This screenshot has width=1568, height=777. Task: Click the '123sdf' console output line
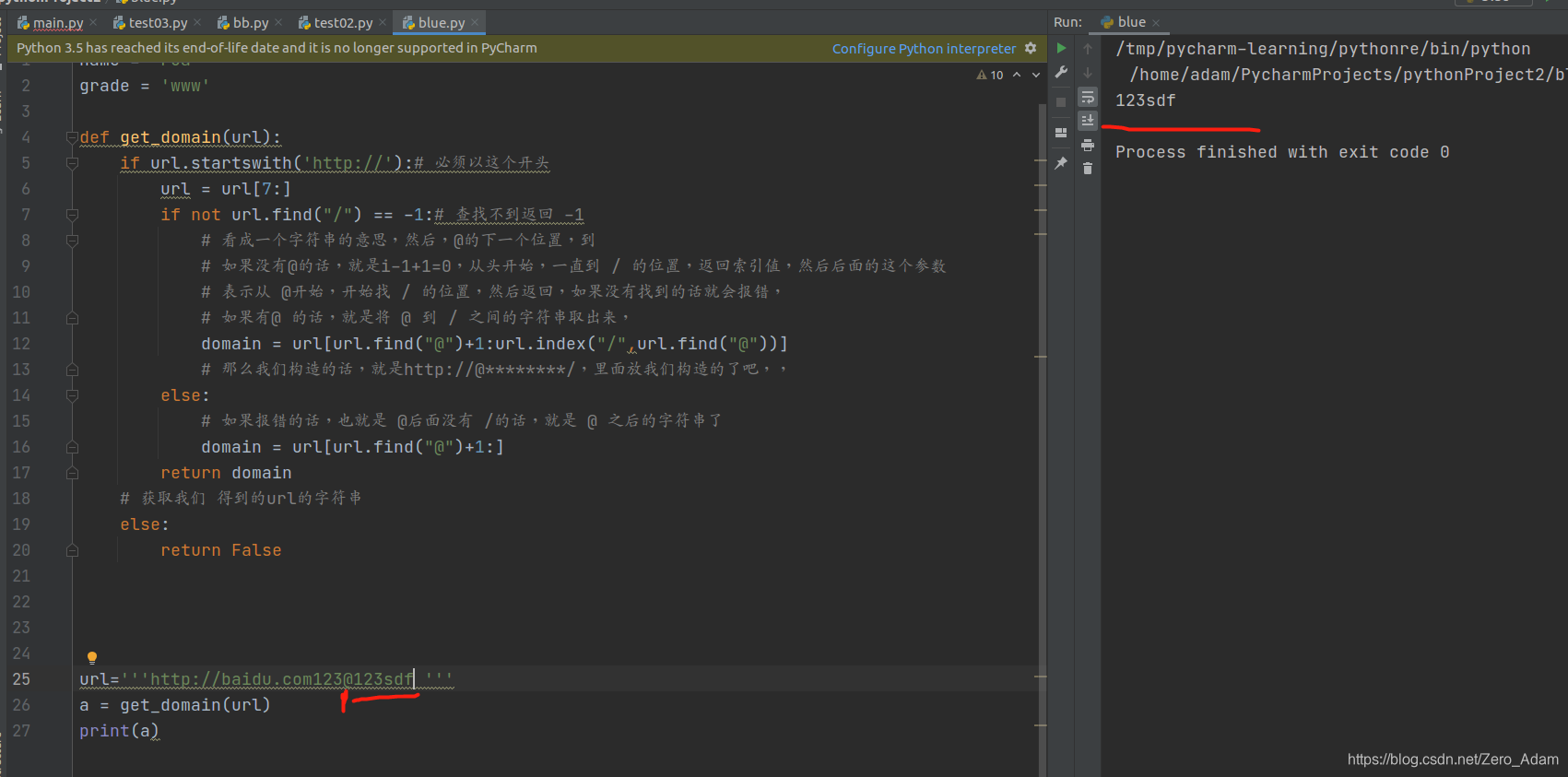click(1146, 100)
